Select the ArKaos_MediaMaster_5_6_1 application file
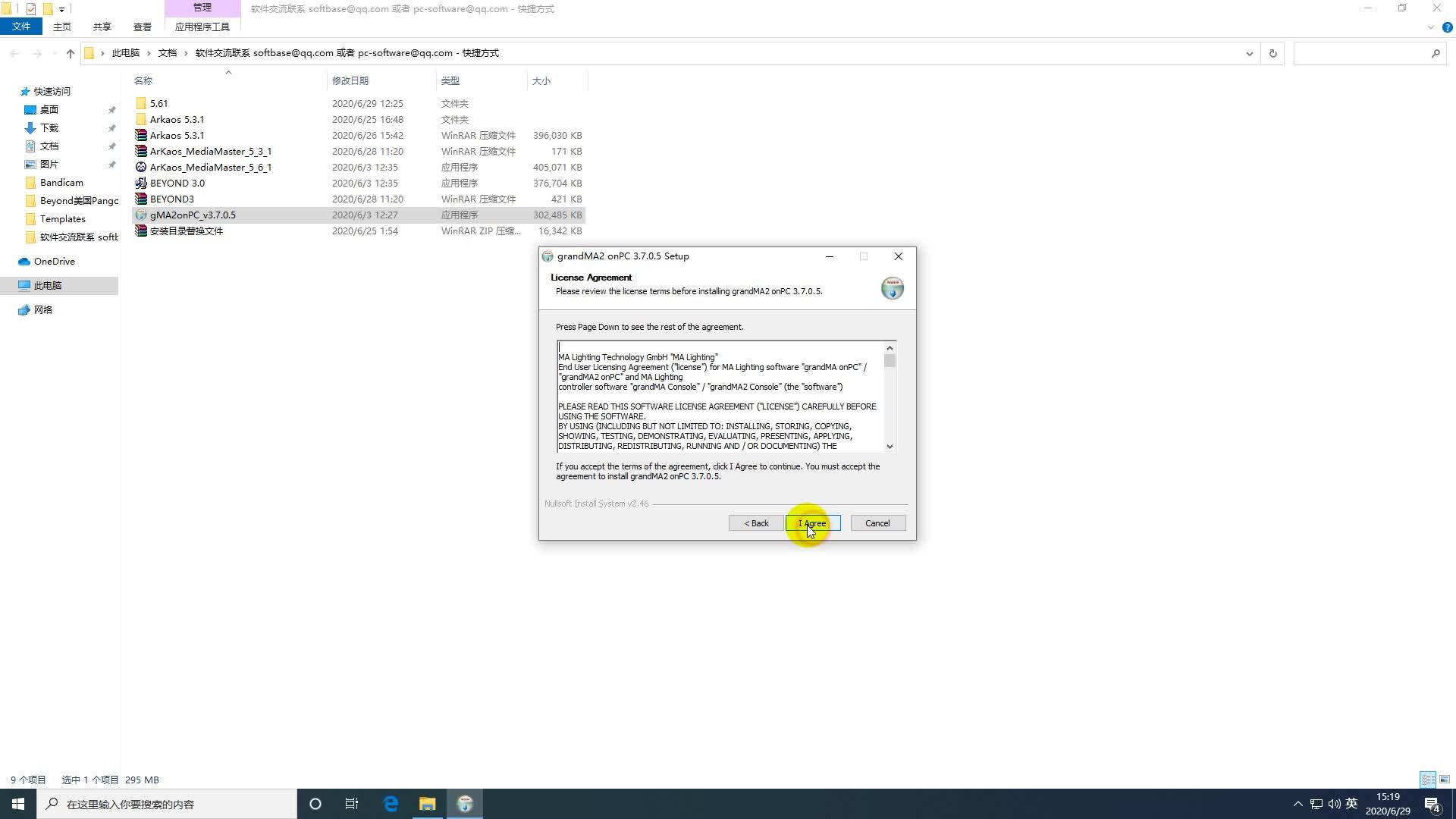The height and width of the screenshot is (819, 1456). (210, 168)
